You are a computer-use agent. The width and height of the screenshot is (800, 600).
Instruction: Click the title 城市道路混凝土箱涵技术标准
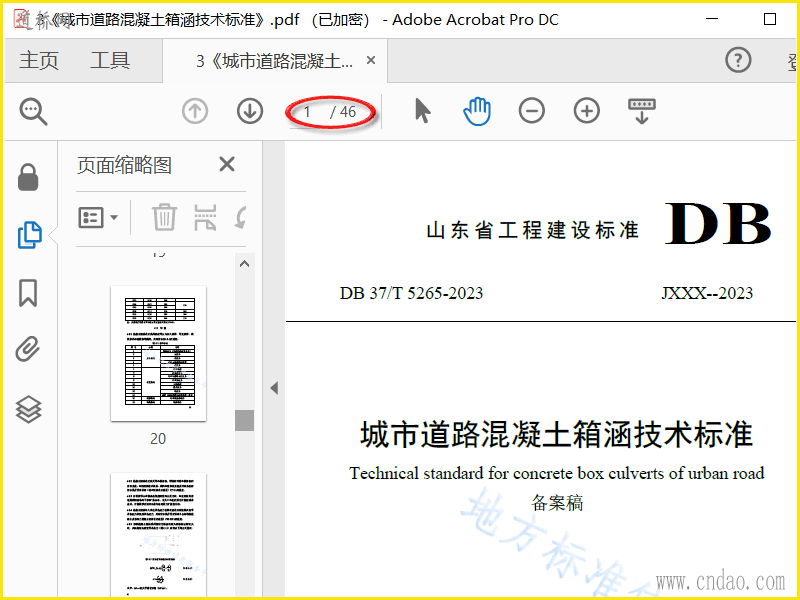click(556, 434)
